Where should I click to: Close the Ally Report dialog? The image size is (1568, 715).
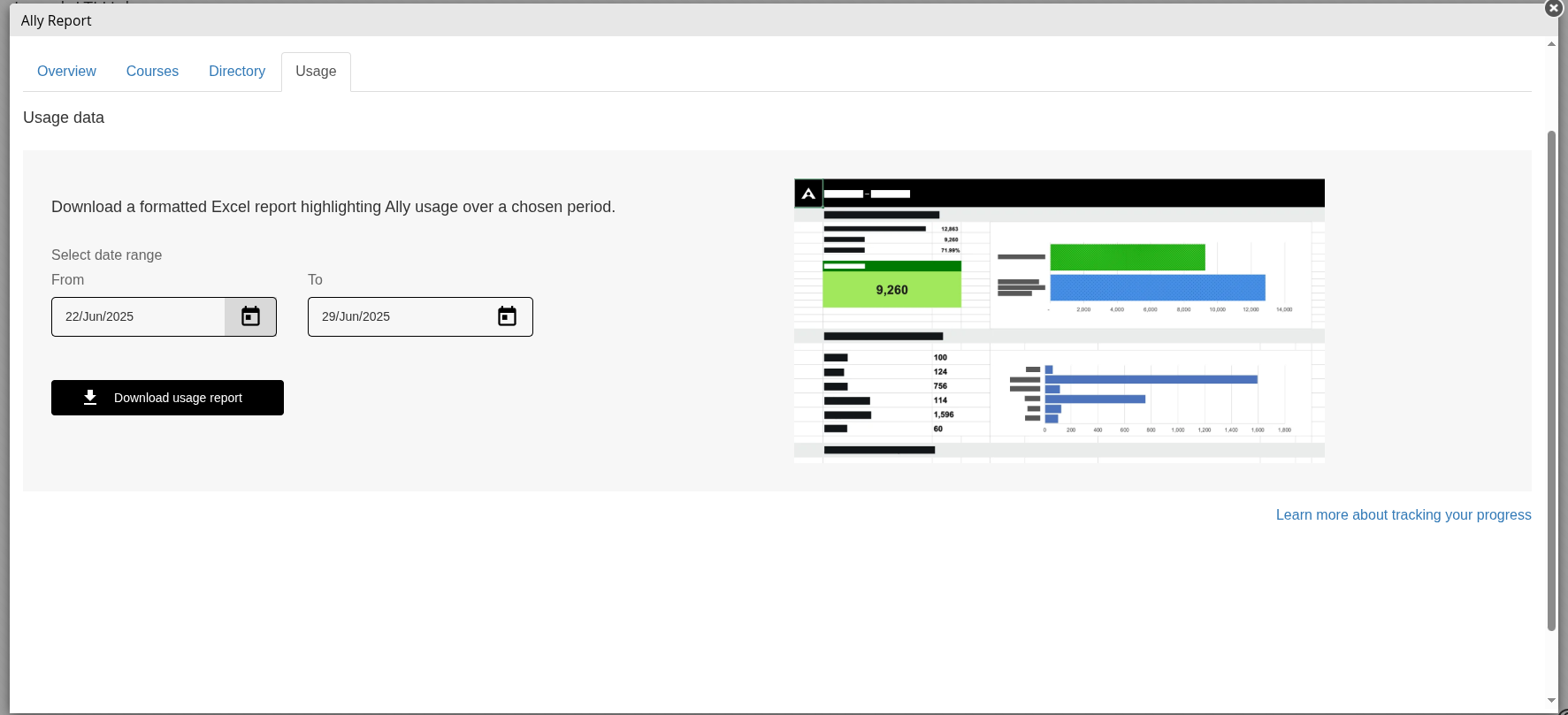[1554, 8]
